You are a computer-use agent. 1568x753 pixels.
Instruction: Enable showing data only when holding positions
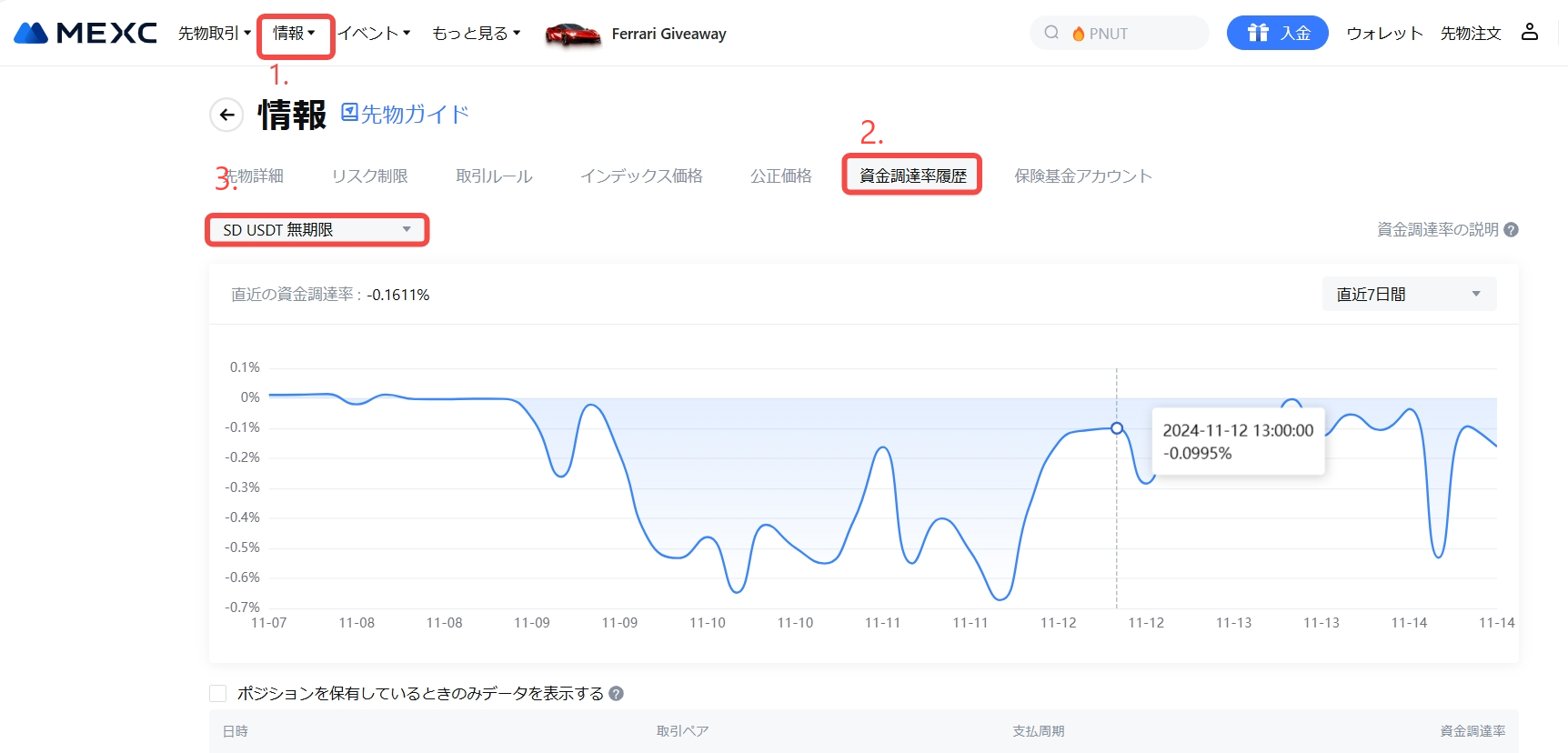click(x=218, y=694)
